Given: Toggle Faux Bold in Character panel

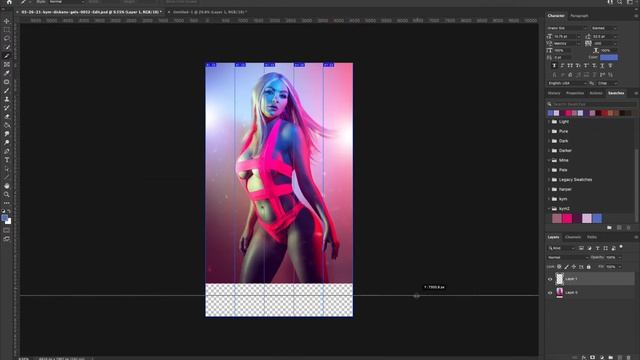Looking at the screenshot, I should tap(554, 66).
